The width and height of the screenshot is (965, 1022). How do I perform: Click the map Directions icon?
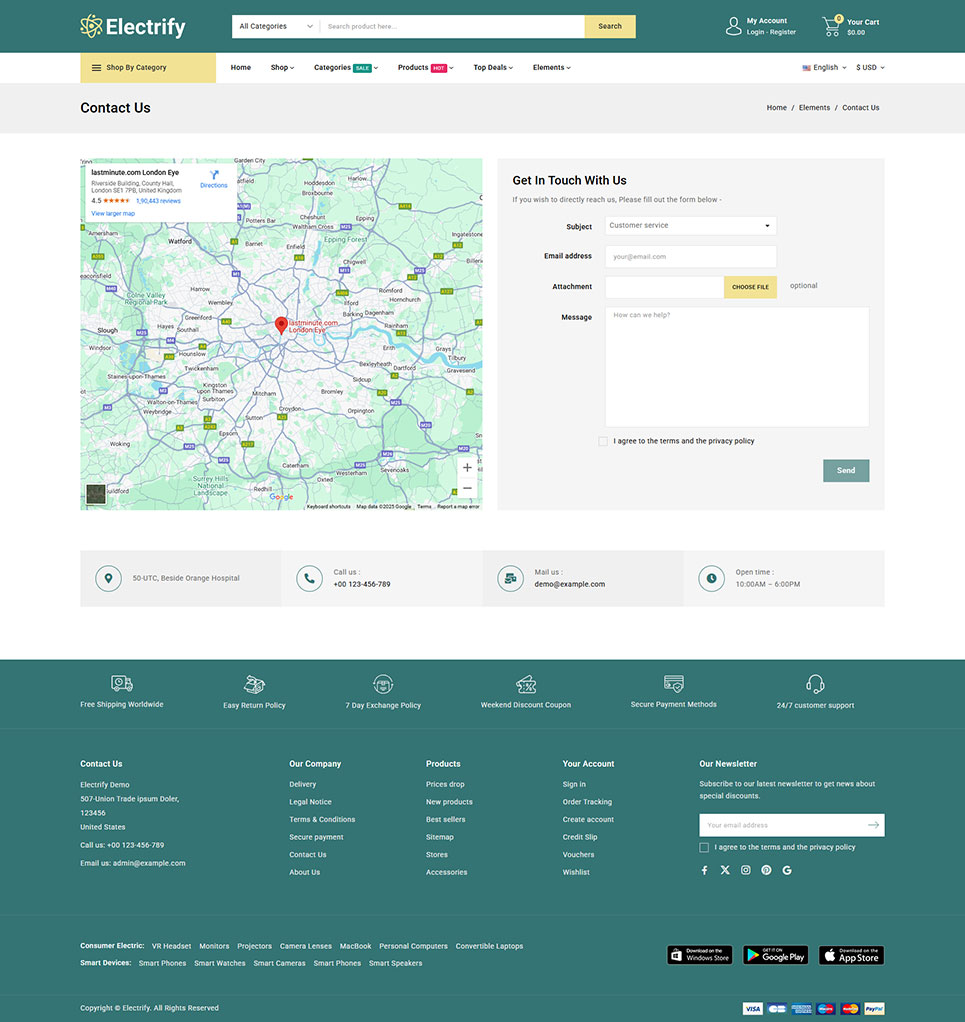[x=214, y=175]
